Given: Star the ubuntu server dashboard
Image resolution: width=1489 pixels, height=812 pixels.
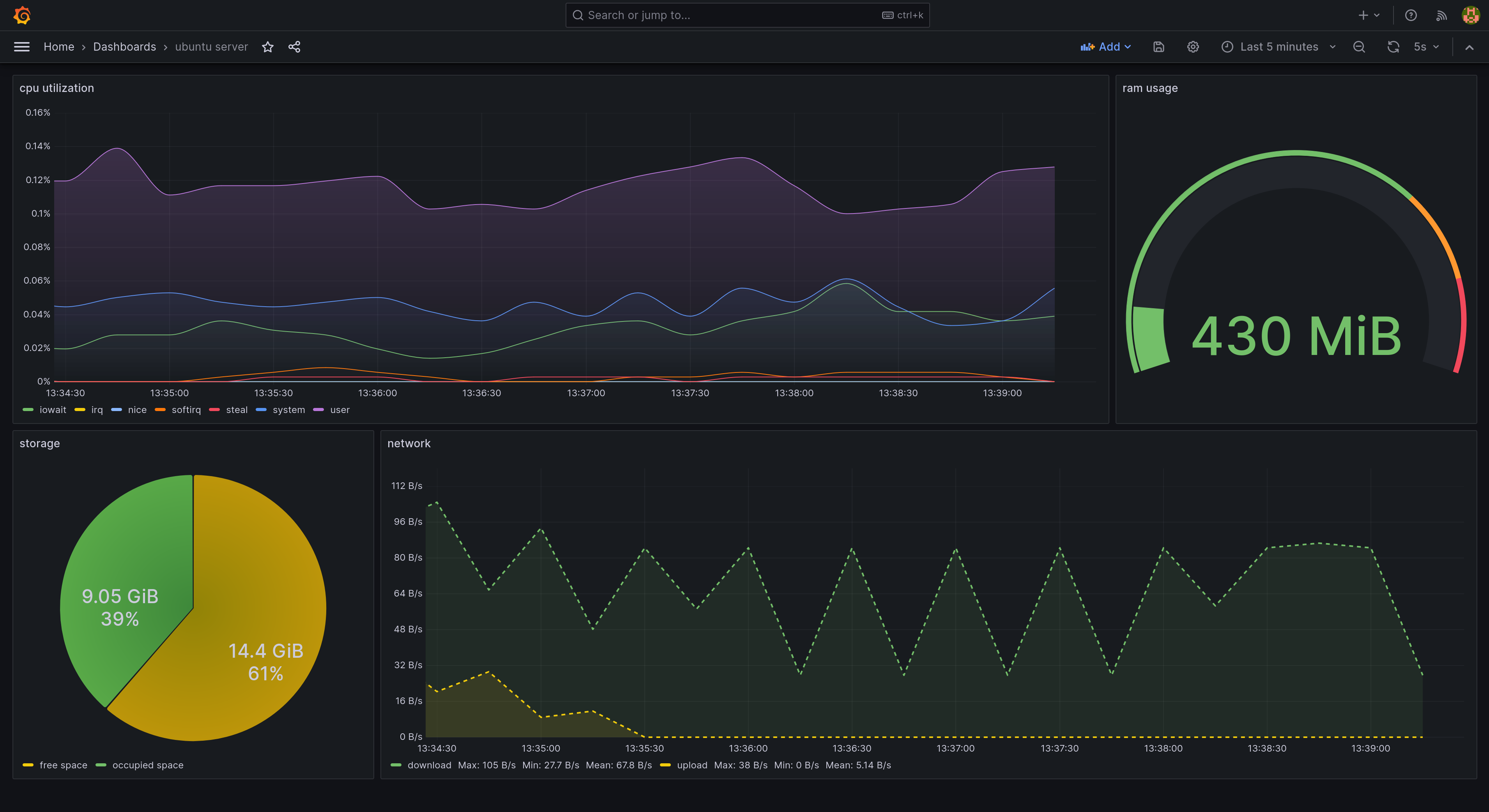Looking at the screenshot, I should tap(268, 47).
